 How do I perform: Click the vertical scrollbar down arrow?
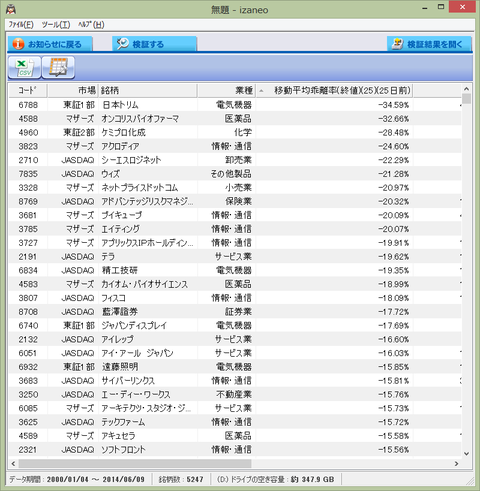(x=466, y=453)
